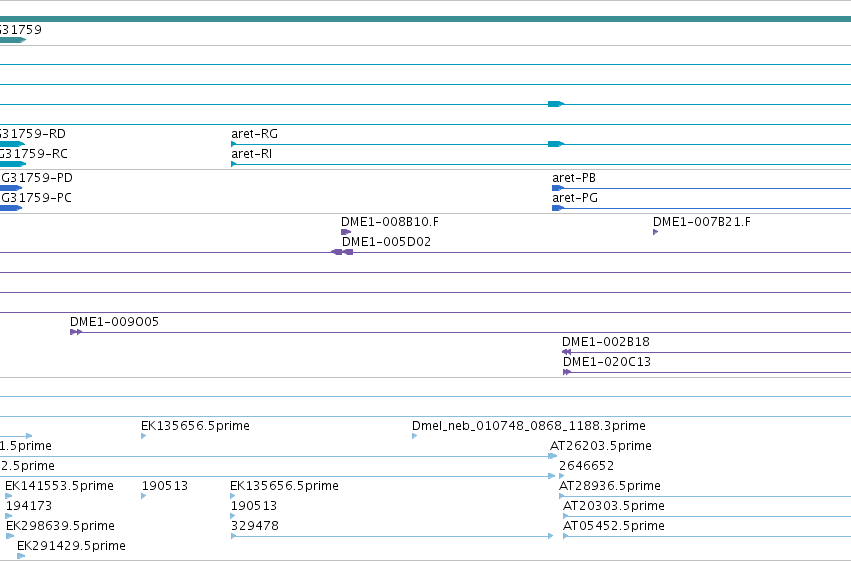Select the AT28936.5prime EST label
The image size is (851, 561).
click(x=610, y=486)
